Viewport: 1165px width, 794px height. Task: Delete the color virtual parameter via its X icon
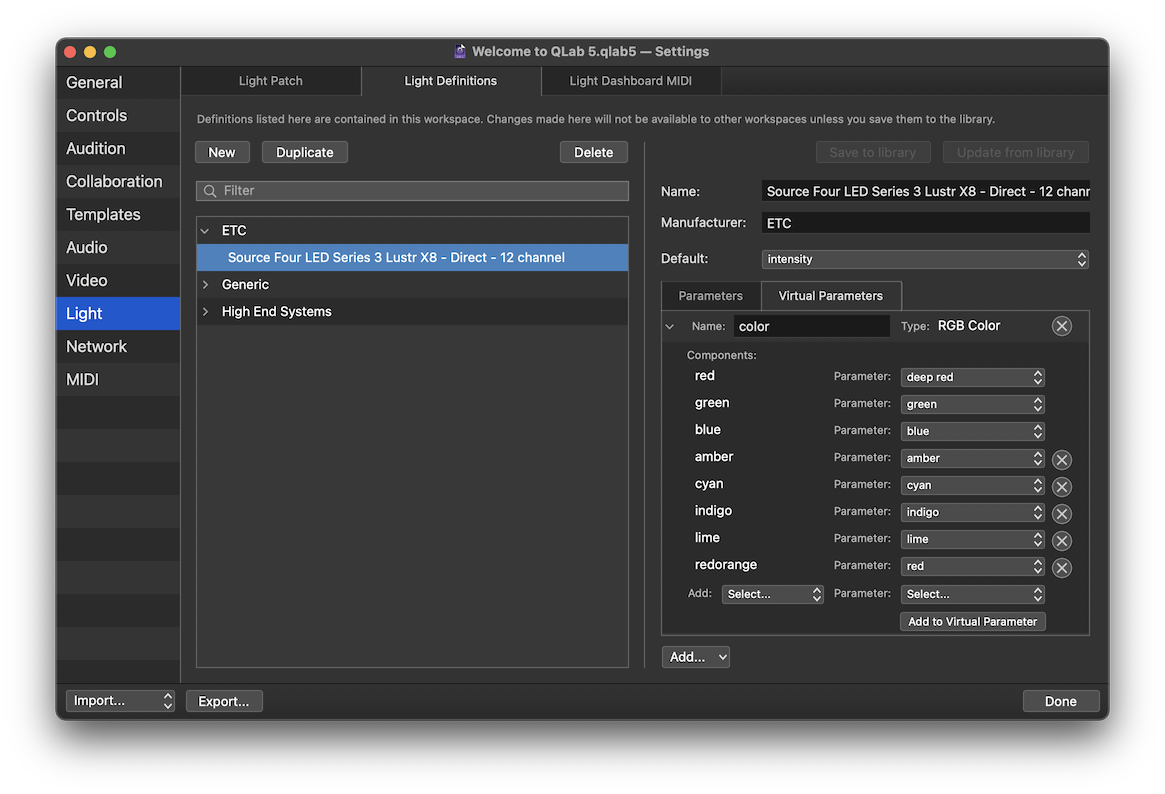click(x=1062, y=325)
